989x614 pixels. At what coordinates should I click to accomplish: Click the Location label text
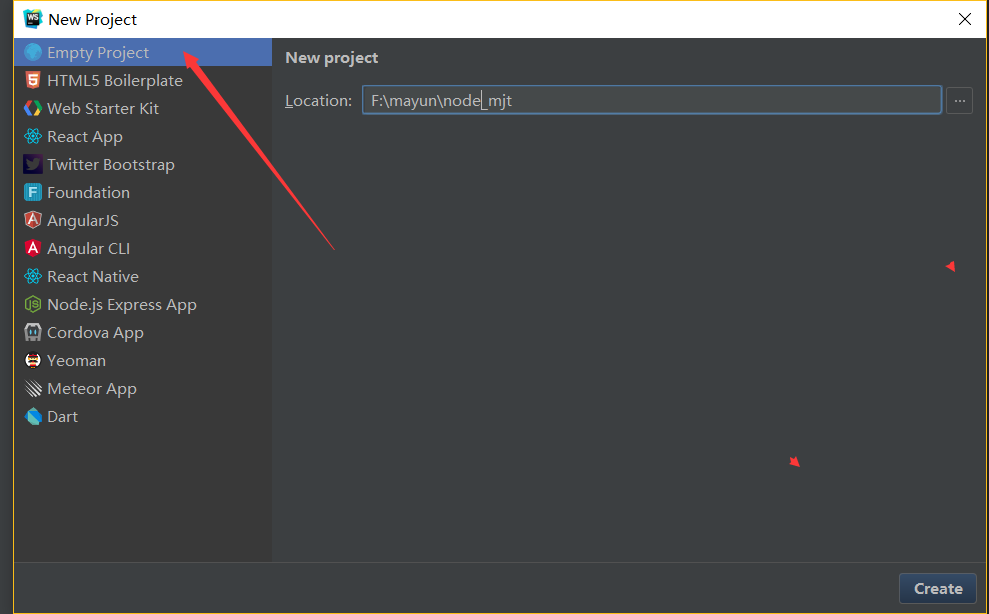click(318, 101)
